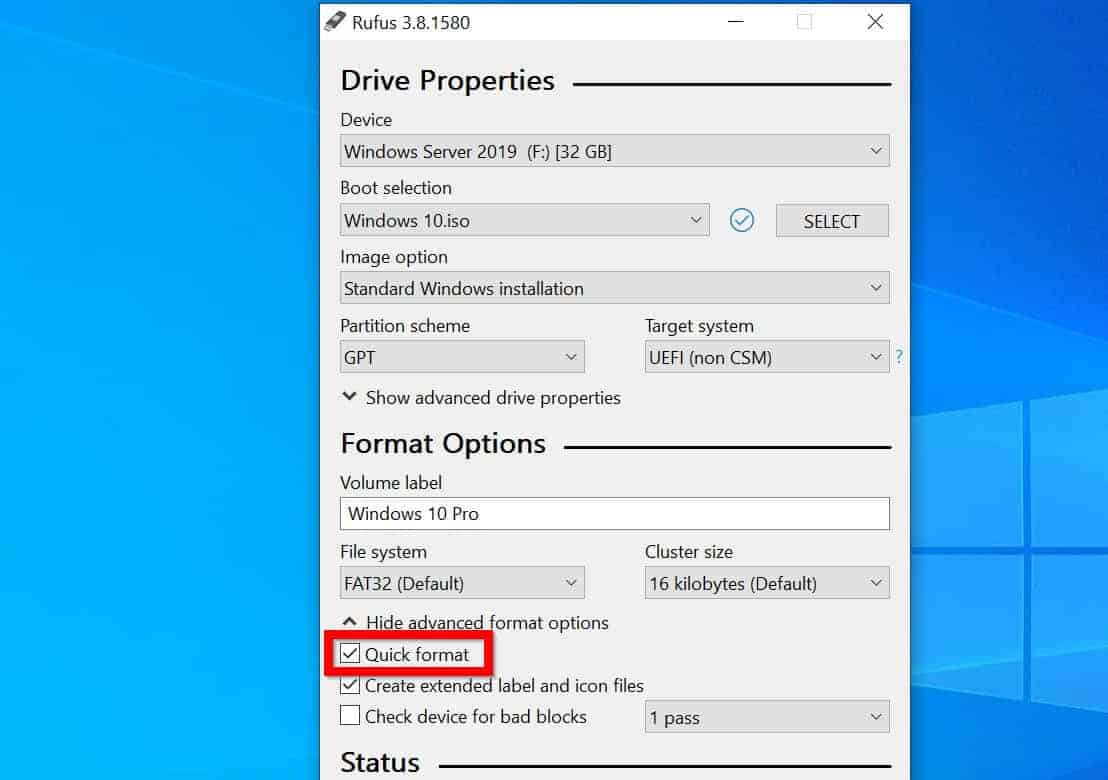
Task: Expand Show advanced drive properties
Action: [481, 398]
